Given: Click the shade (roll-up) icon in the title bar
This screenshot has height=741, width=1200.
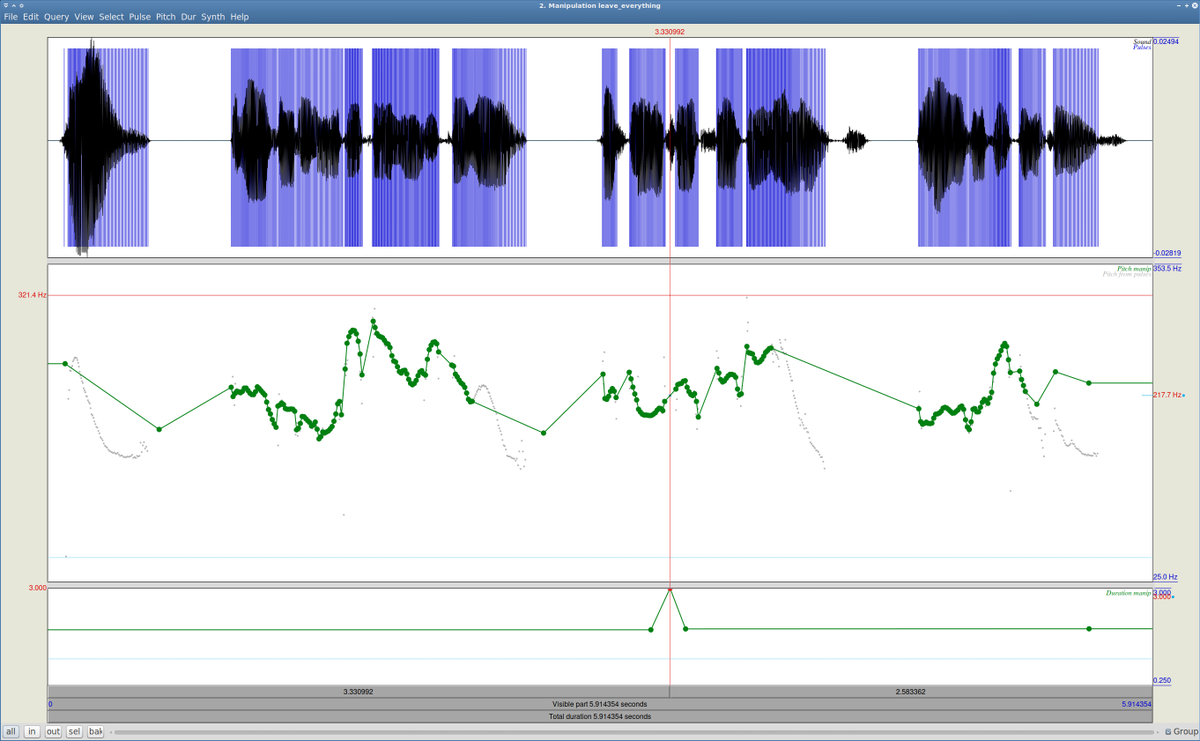Looking at the screenshot, I should [14, 6].
